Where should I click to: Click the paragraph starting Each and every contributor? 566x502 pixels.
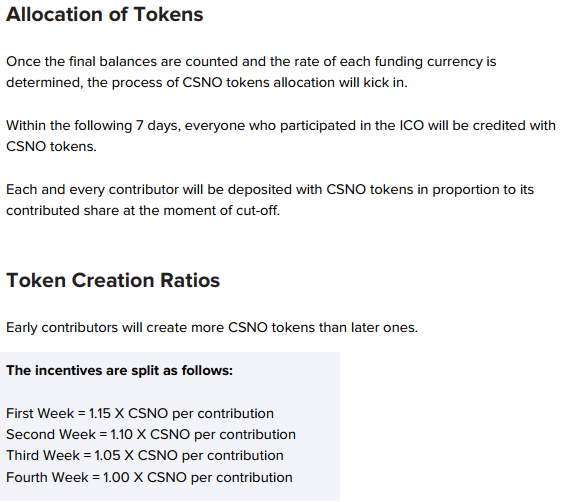click(270, 200)
